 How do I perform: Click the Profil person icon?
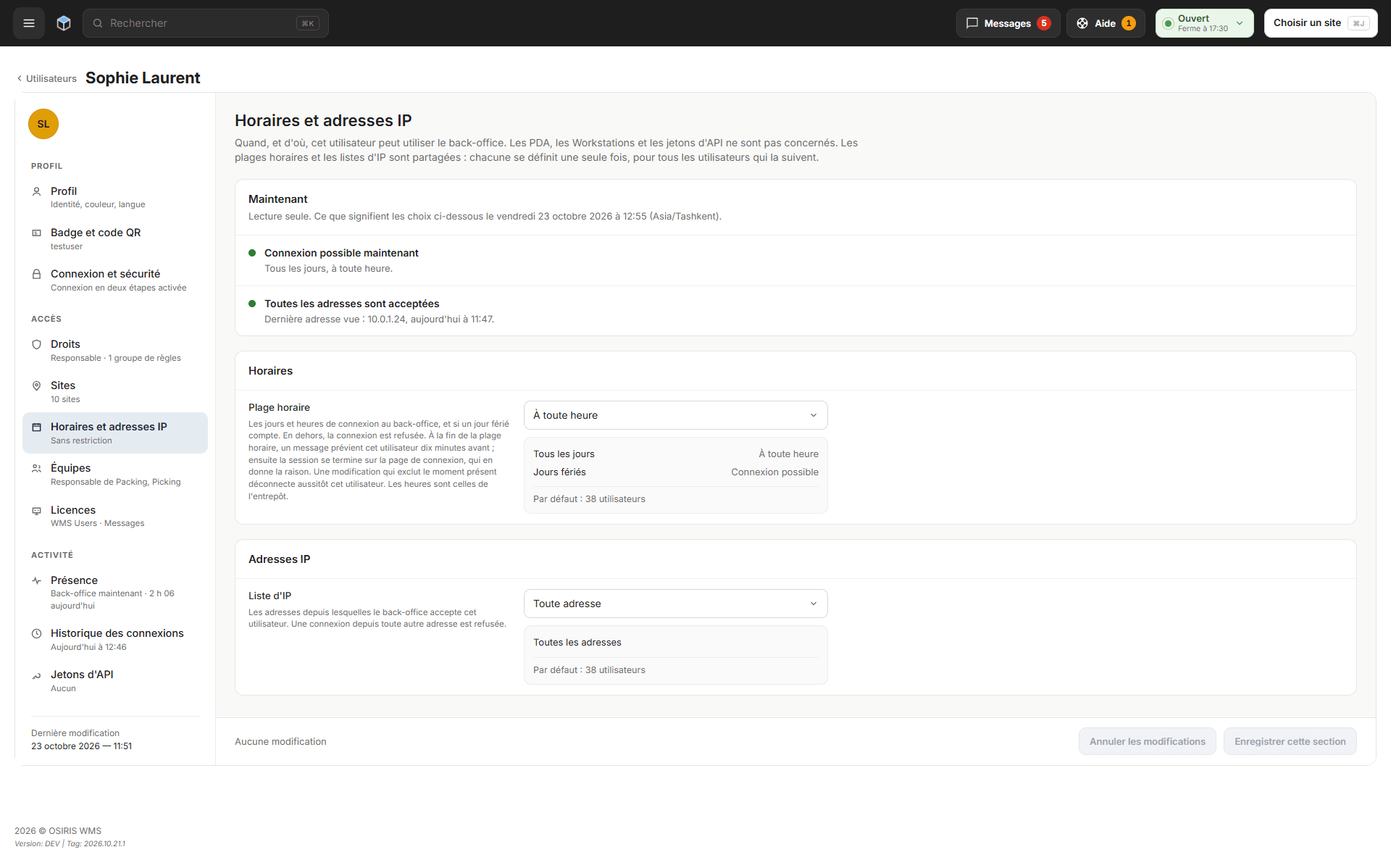[36, 192]
